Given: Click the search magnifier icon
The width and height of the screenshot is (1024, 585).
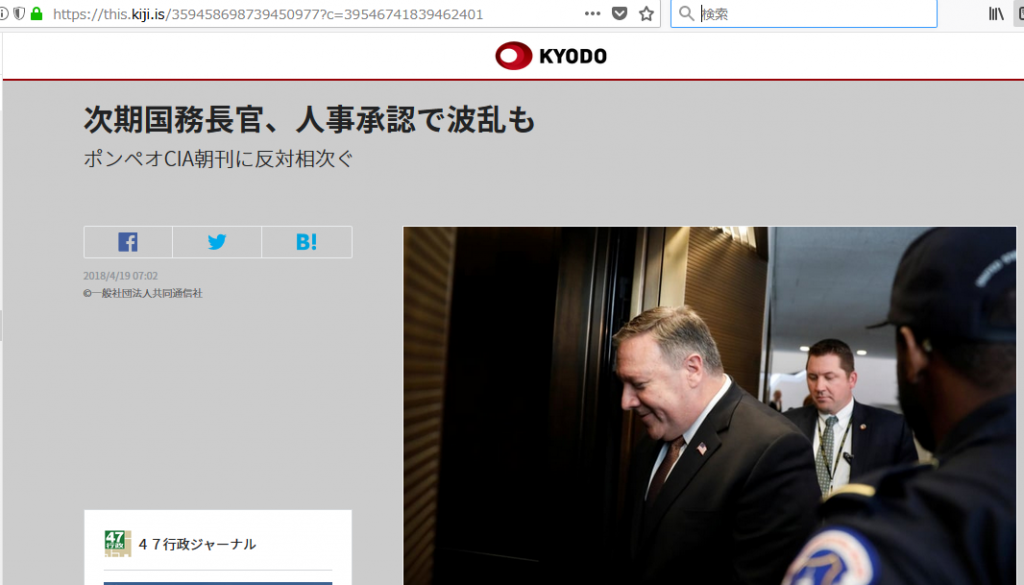Looking at the screenshot, I should [686, 14].
